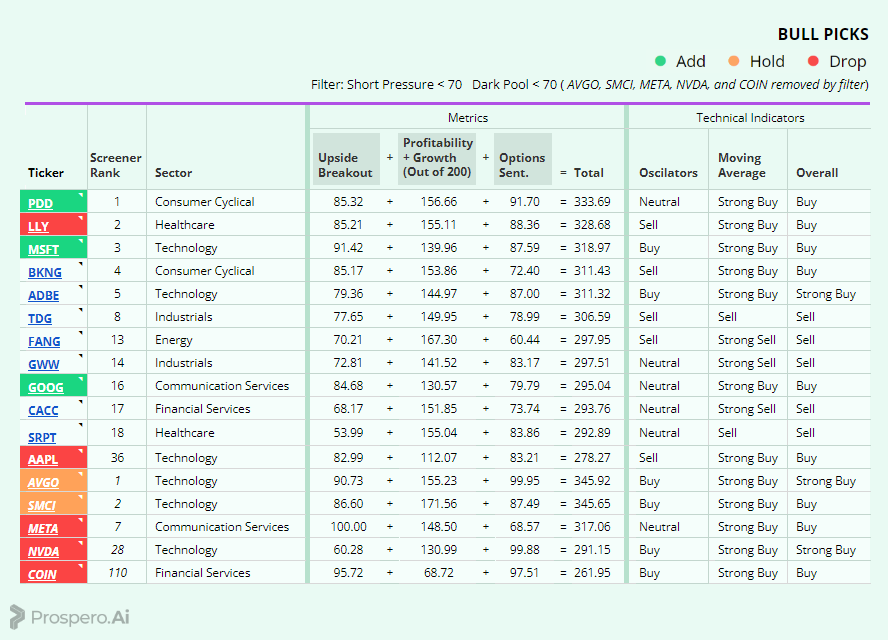888x640 pixels.
Task: Click the Options Sent. column header
Action: tap(523, 159)
